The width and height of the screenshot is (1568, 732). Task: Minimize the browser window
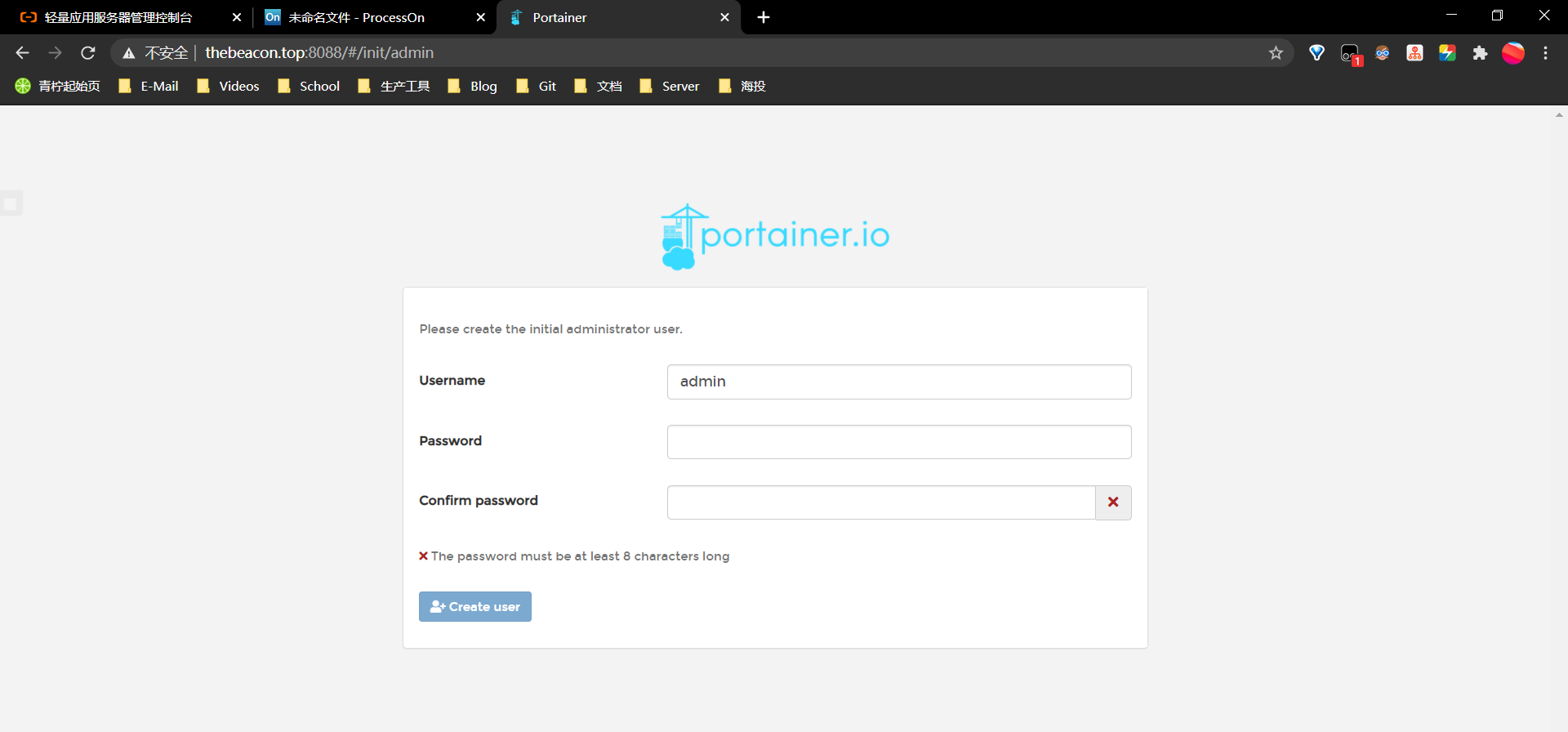click(1451, 16)
